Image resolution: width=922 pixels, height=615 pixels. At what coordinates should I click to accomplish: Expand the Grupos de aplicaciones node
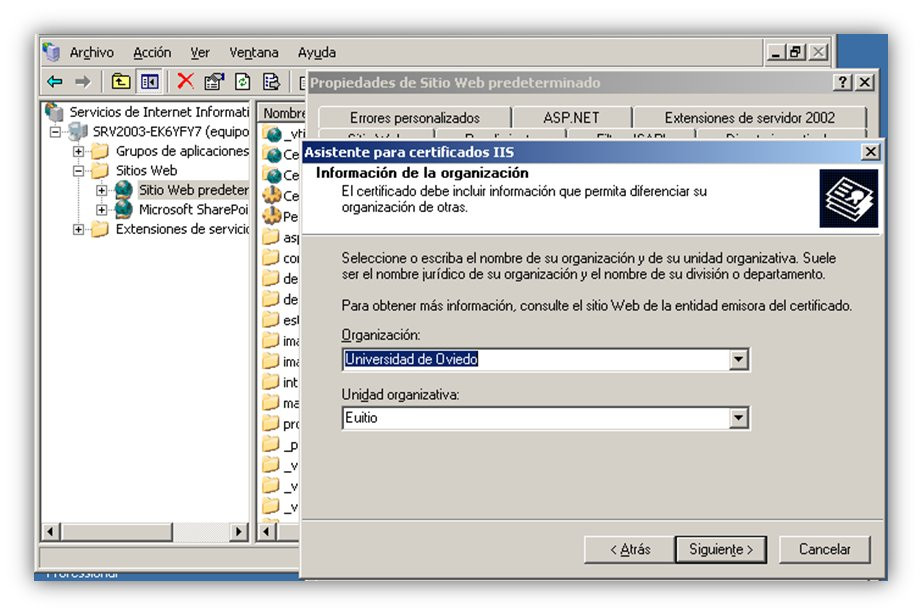[x=78, y=151]
